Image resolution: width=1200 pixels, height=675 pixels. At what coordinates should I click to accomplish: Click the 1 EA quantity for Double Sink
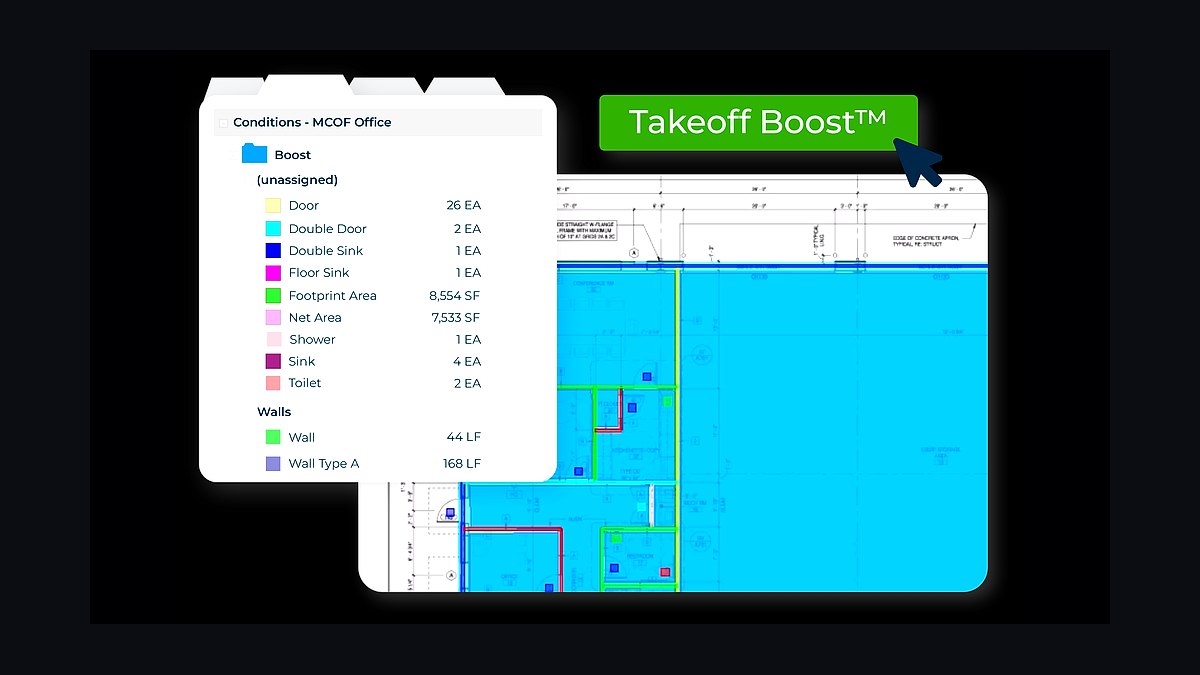(468, 250)
